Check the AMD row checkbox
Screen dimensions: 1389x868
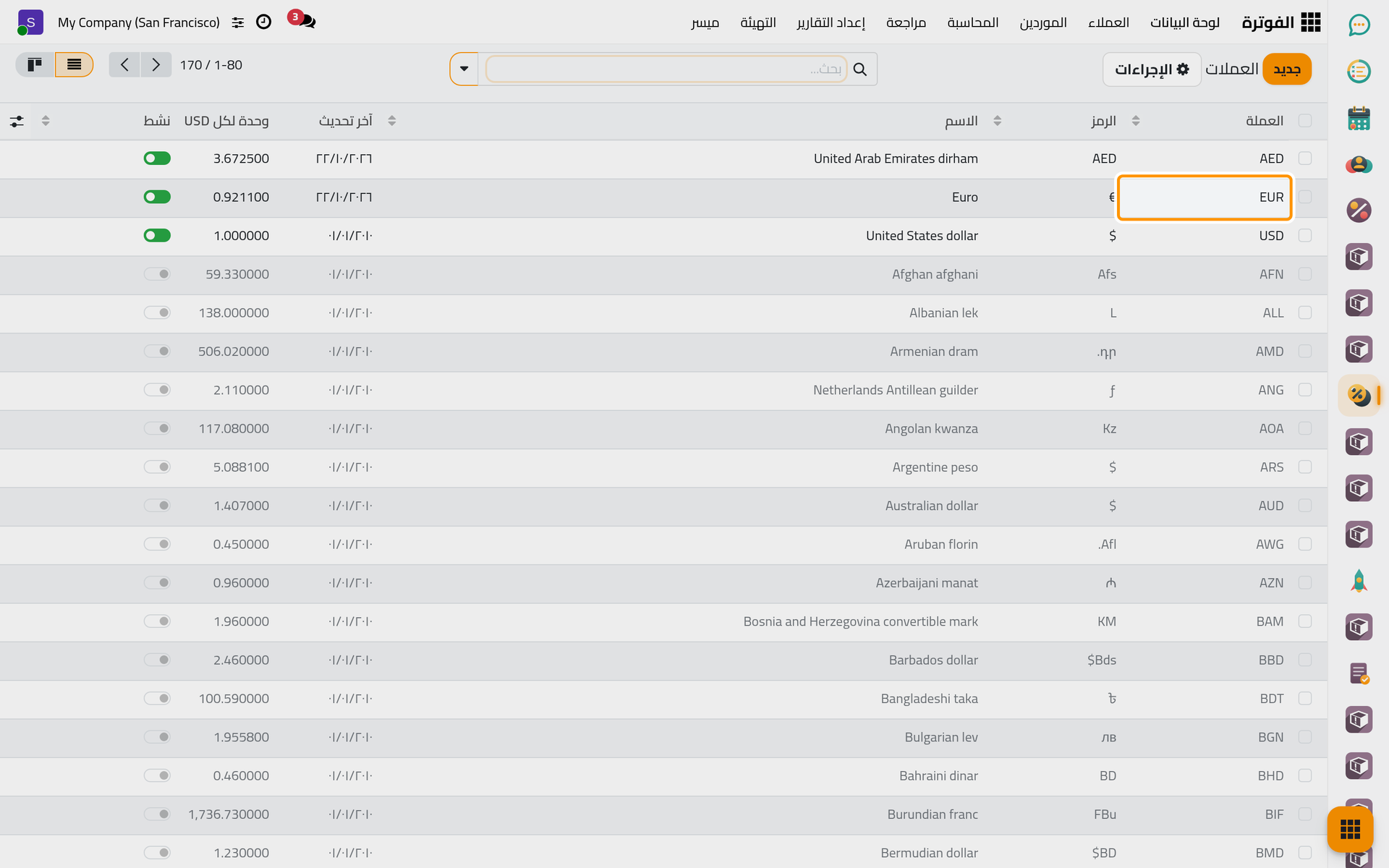click(x=1305, y=352)
